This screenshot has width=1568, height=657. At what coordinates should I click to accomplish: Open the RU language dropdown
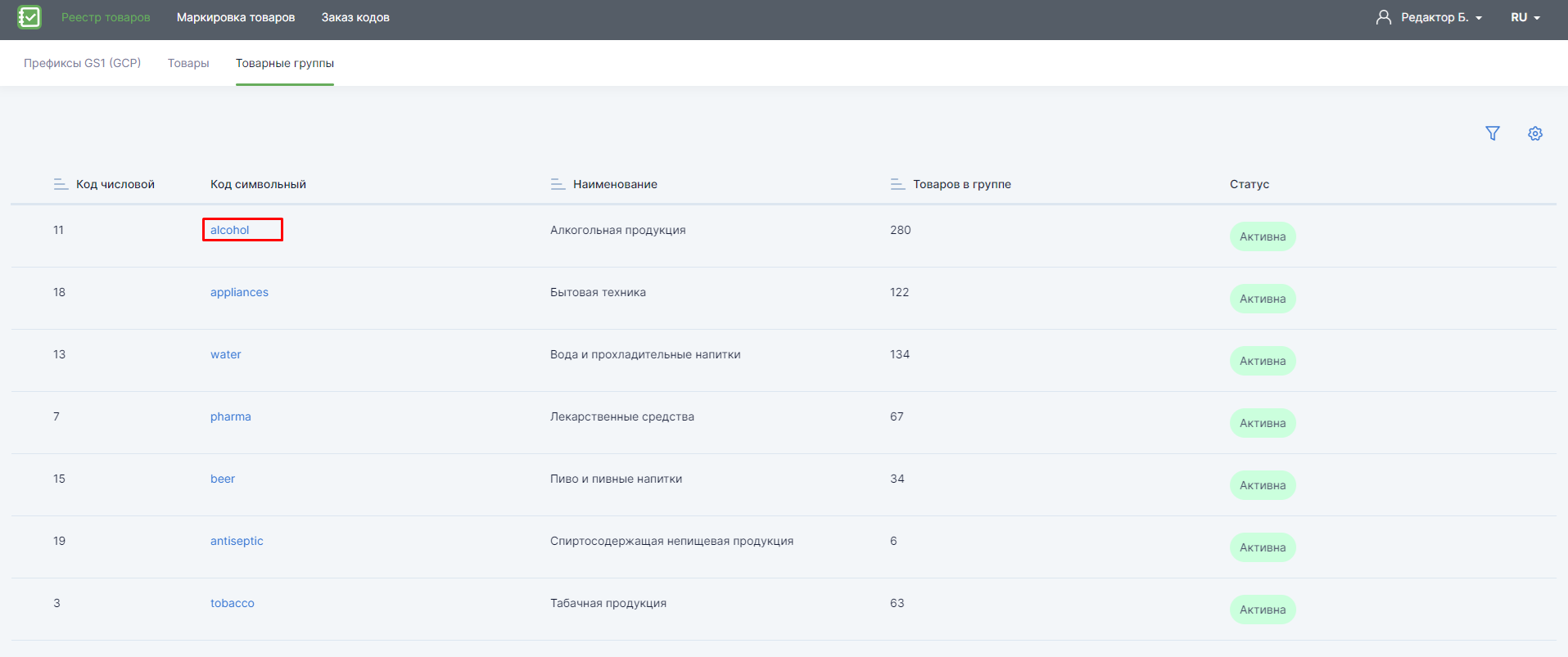(1525, 17)
